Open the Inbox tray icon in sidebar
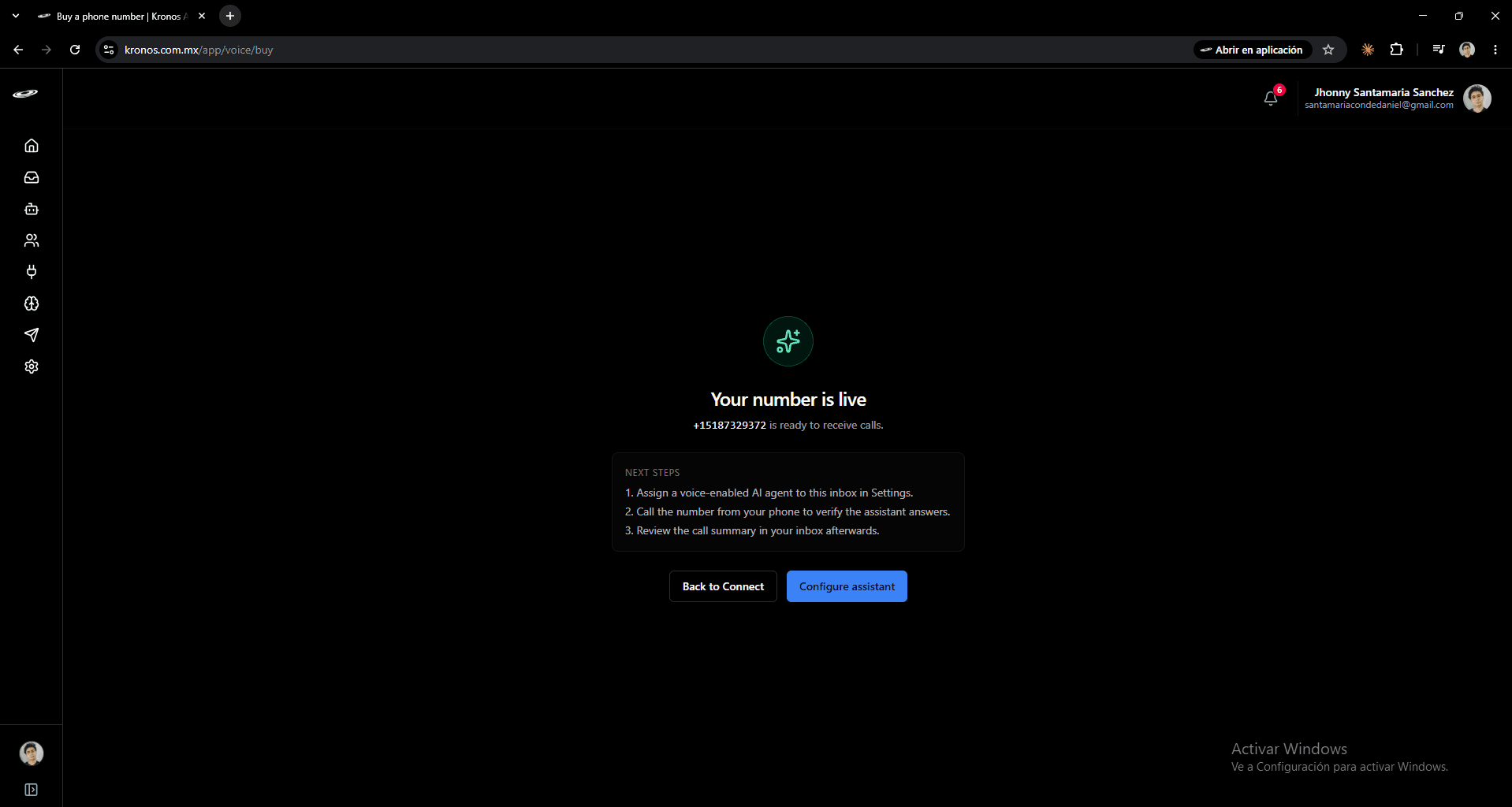1512x807 pixels. [x=32, y=177]
